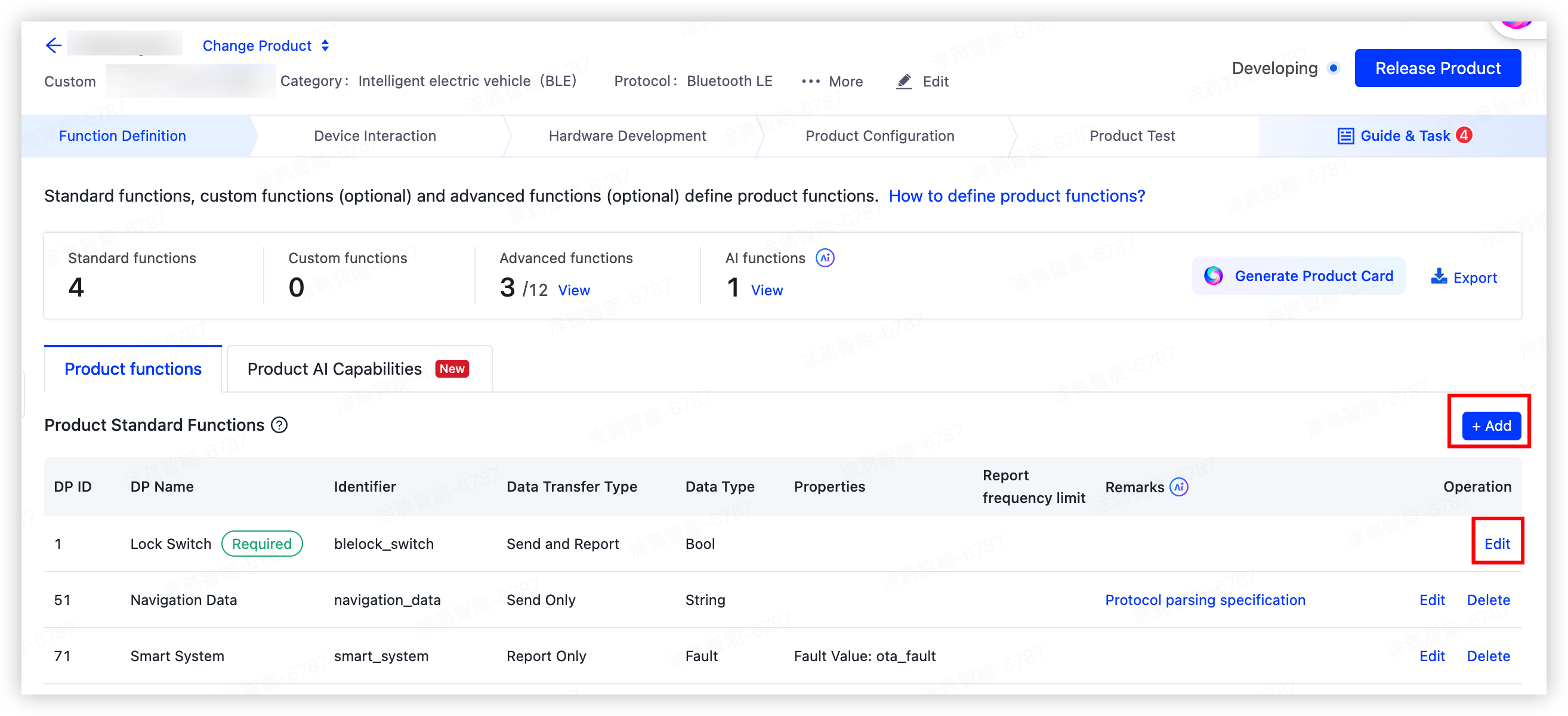Delete the Smart System function
This screenshot has width=1568, height=716.
pos(1488,656)
